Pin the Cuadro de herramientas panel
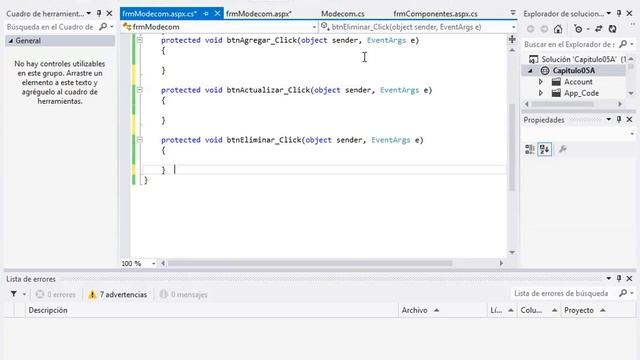Viewport: 640px width, 360px height. pyautogui.click(x=99, y=13)
